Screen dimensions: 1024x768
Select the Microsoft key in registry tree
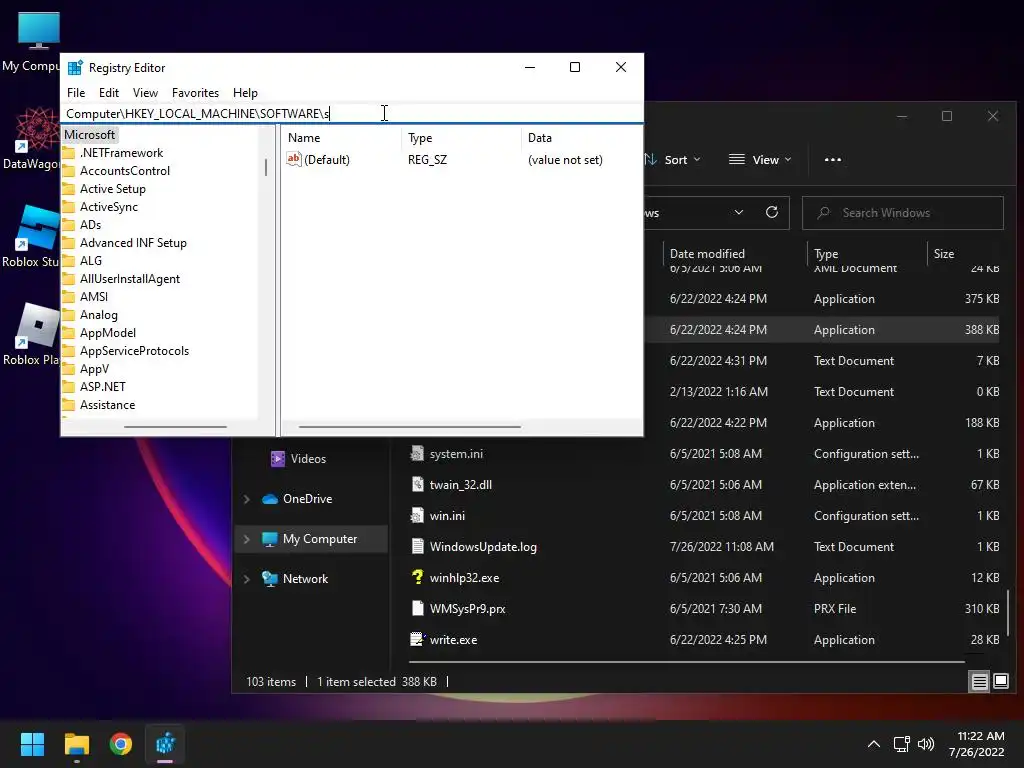(89, 135)
